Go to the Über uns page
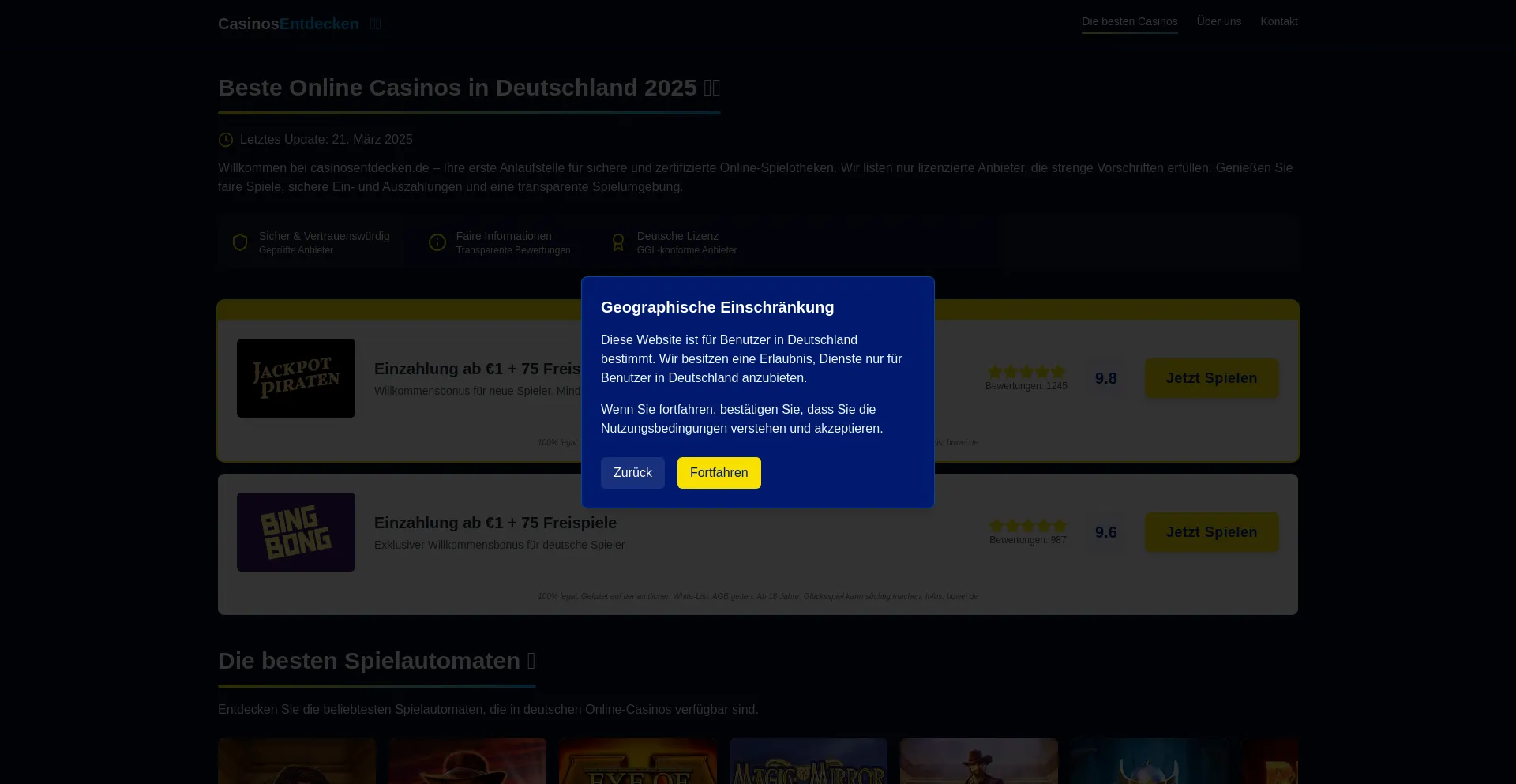The image size is (1516, 784). click(1218, 21)
